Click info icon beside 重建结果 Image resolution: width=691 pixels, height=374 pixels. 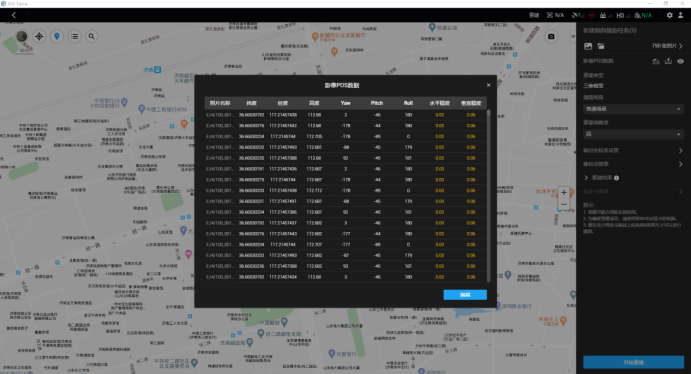tap(617, 178)
